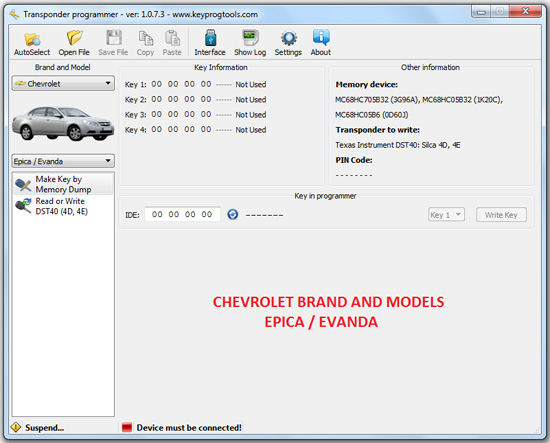Click the 'Suspend...' status bar text

(x=44, y=427)
